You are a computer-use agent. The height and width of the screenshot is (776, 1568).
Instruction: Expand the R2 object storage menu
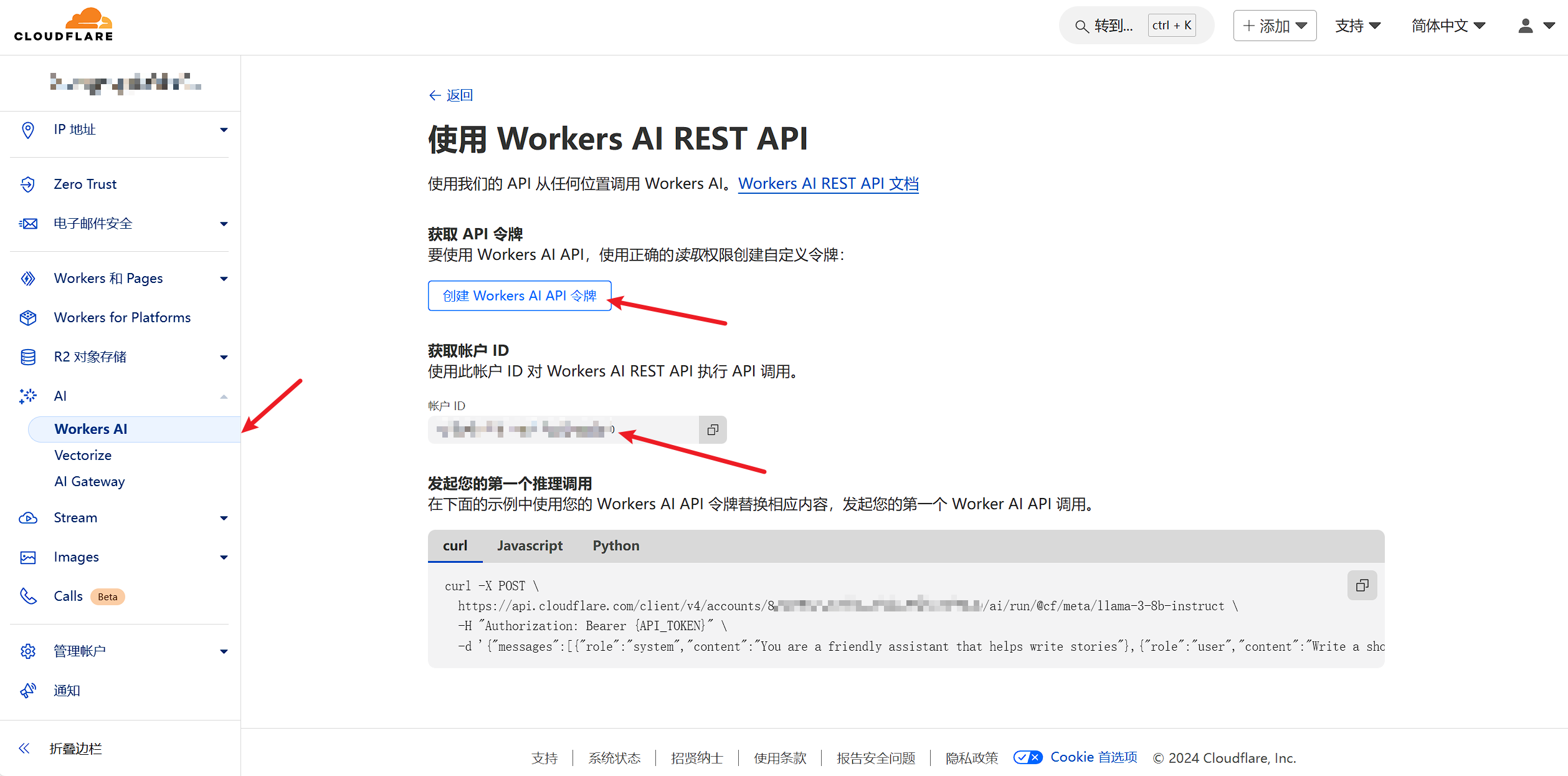[224, 357]
